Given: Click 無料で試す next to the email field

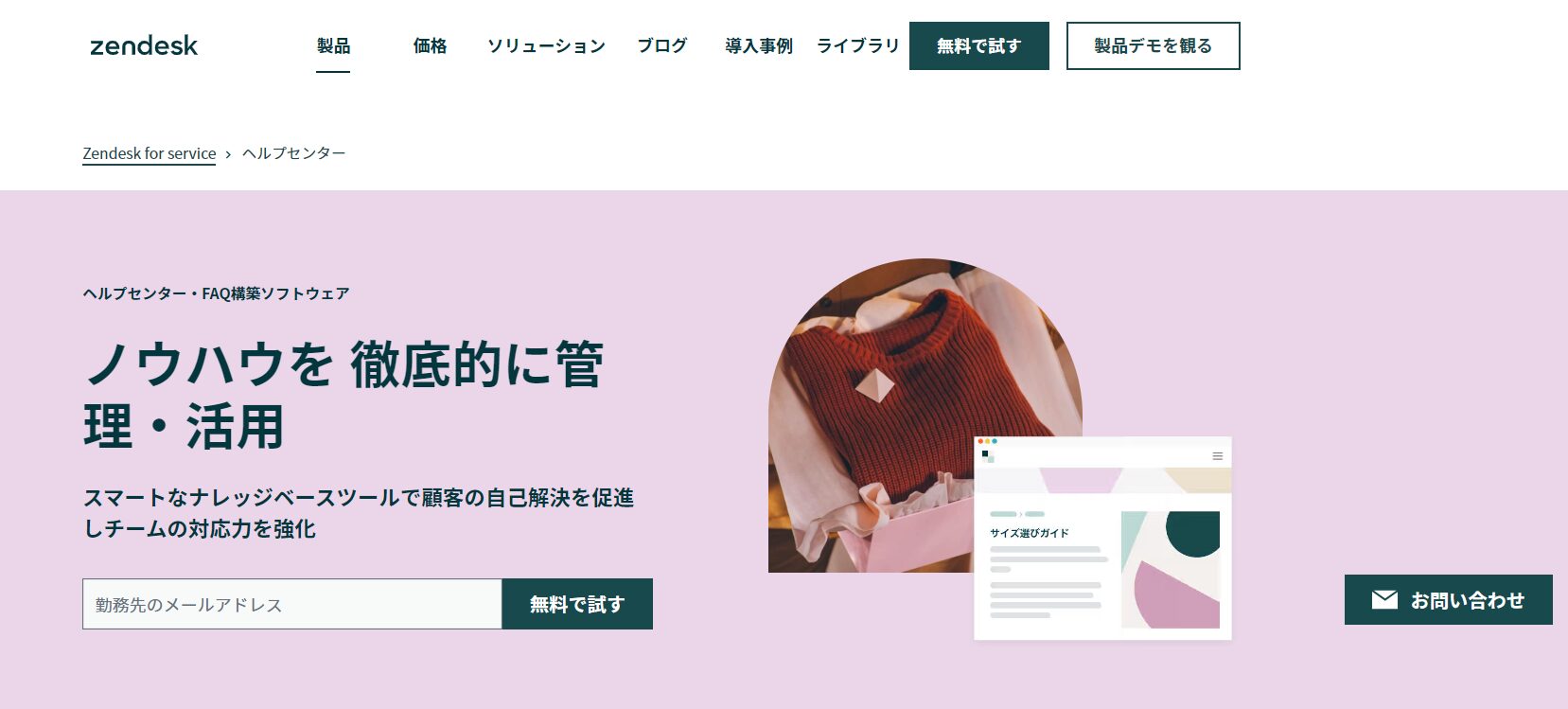Looking at the screenshot, I should 577,604.
